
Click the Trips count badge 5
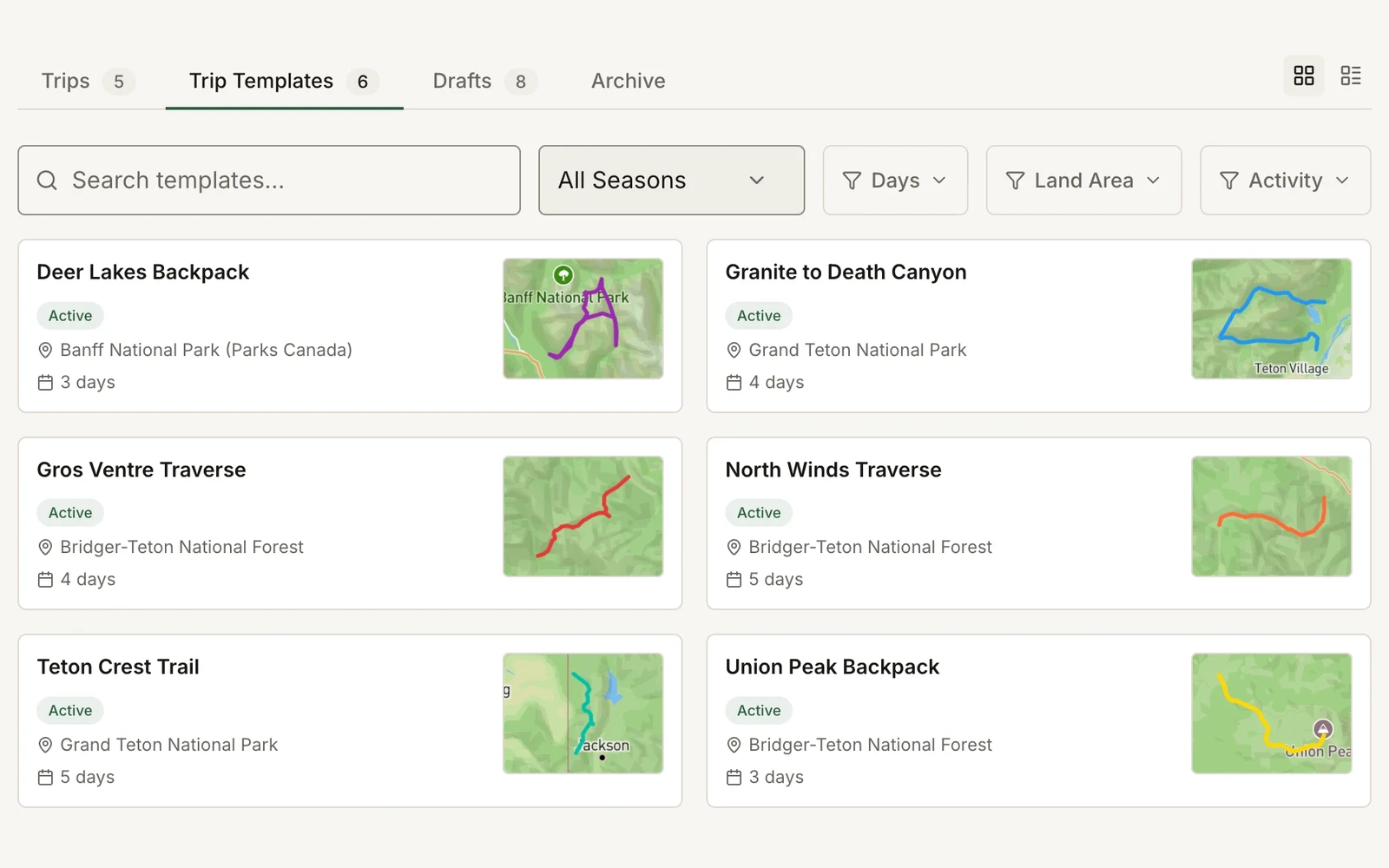[119, 82]
